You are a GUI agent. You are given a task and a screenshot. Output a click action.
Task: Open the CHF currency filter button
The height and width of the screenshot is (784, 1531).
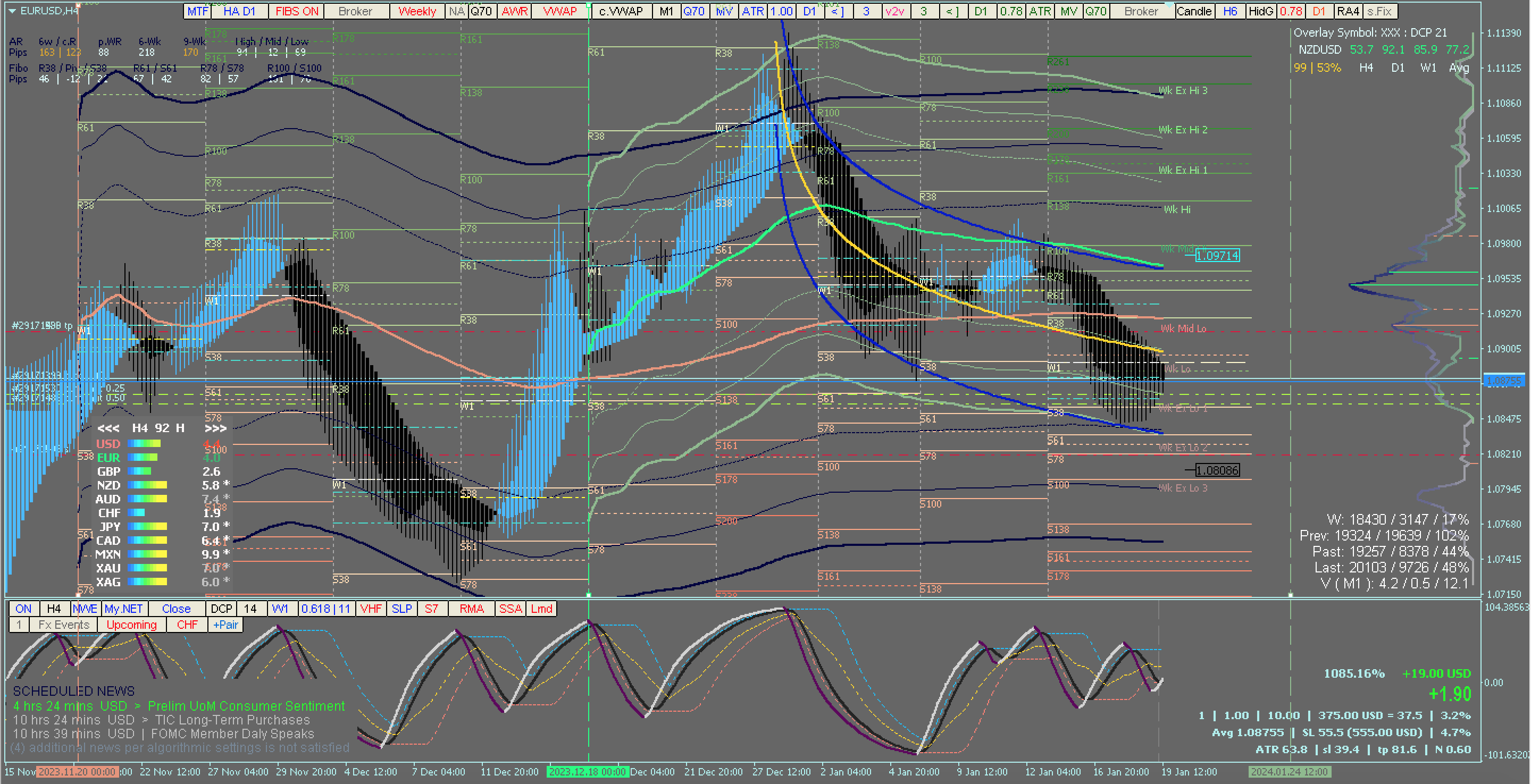(x=187, y=625)
